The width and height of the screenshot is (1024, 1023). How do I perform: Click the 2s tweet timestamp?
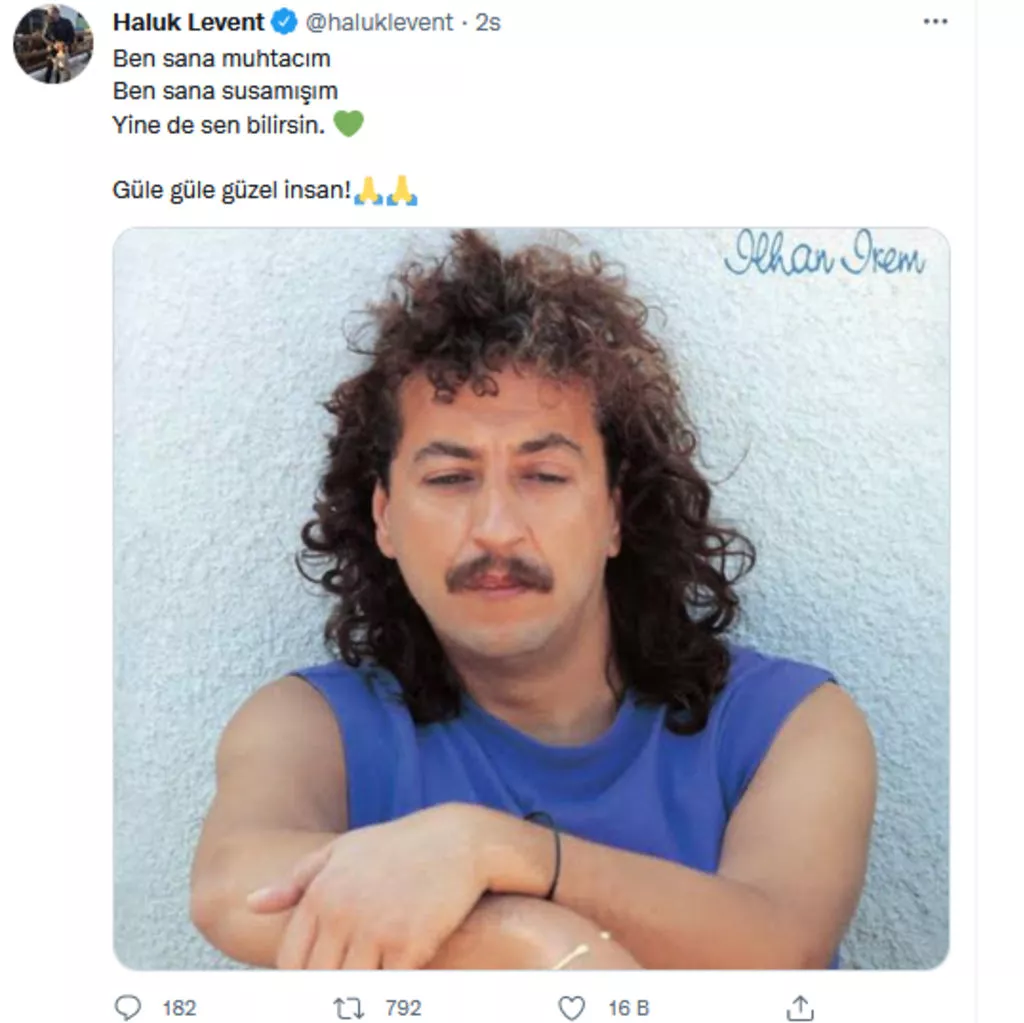tap(488, 21)
